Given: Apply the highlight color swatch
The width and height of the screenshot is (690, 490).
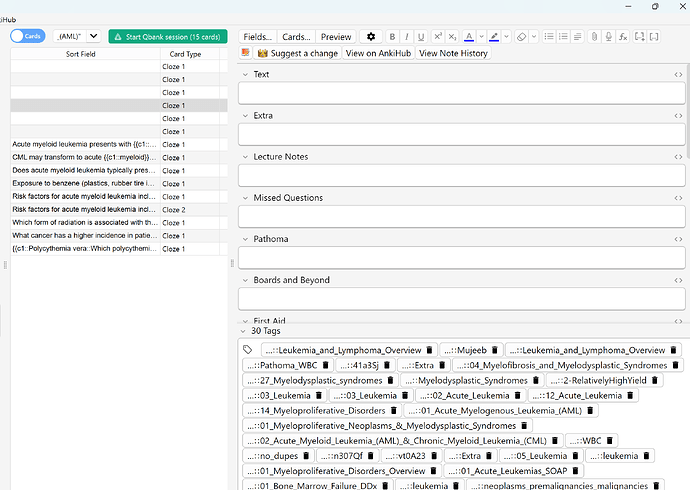Looking at the screenshot, I should pos(494,36).
